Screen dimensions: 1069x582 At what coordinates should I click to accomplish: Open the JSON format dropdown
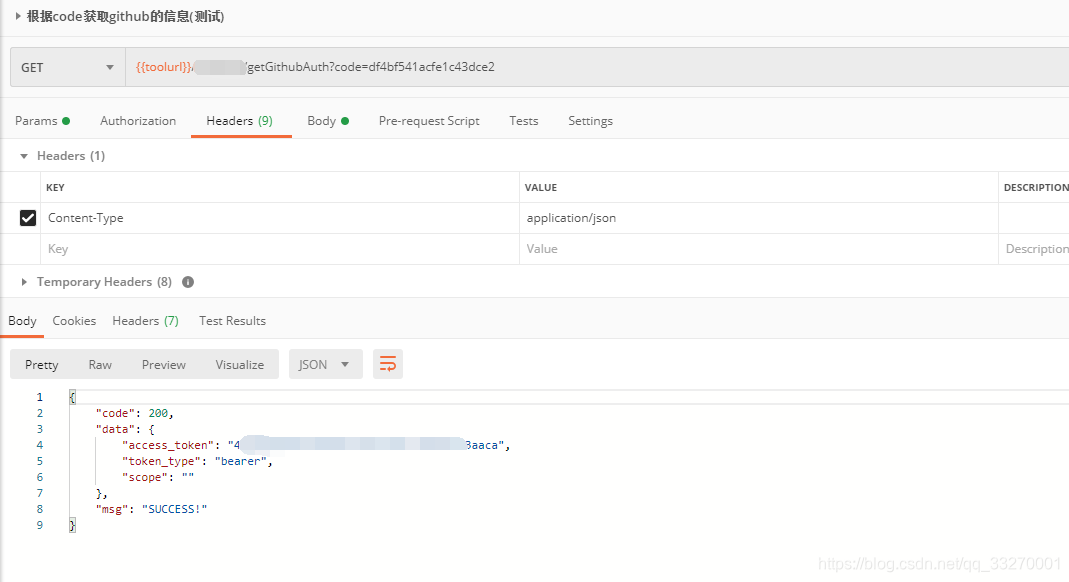326,365
